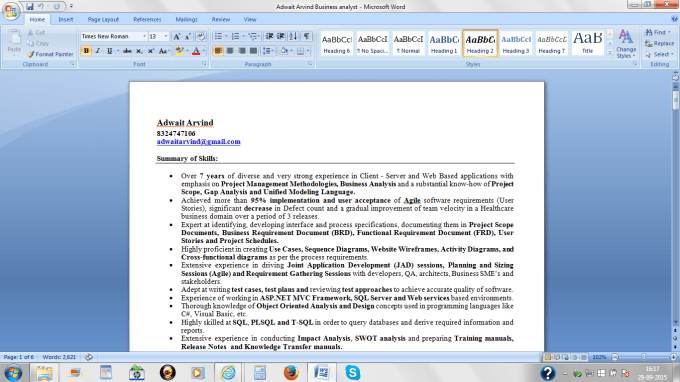Switch to View tab

point(250,20)
